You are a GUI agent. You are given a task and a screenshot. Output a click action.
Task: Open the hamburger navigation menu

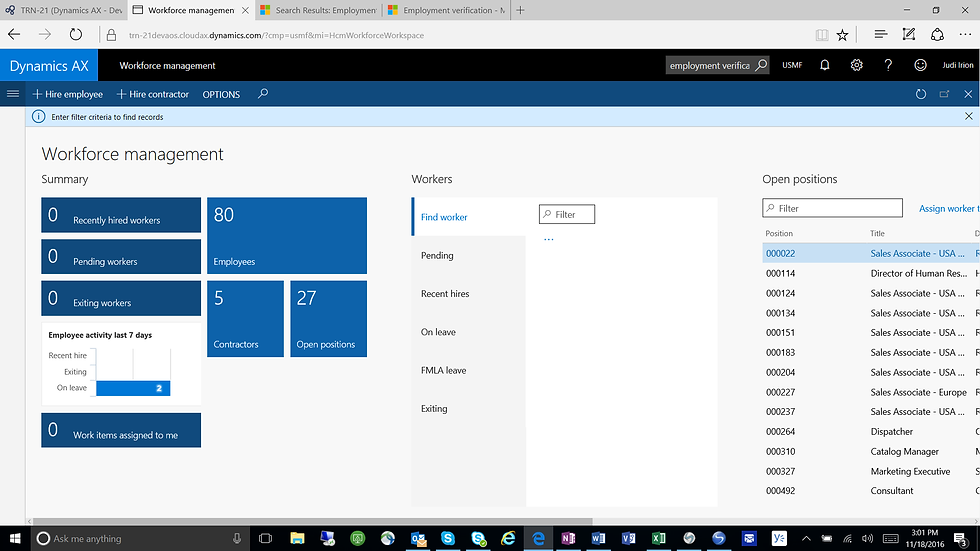12,94
